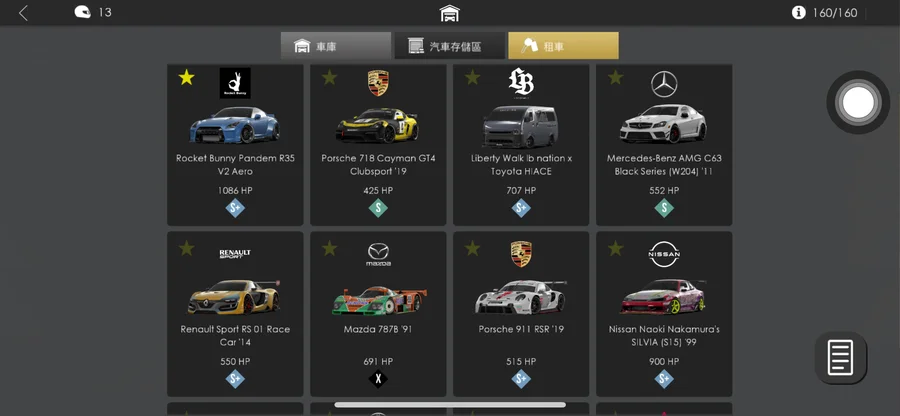Open the document list icon button

point(840,357)
